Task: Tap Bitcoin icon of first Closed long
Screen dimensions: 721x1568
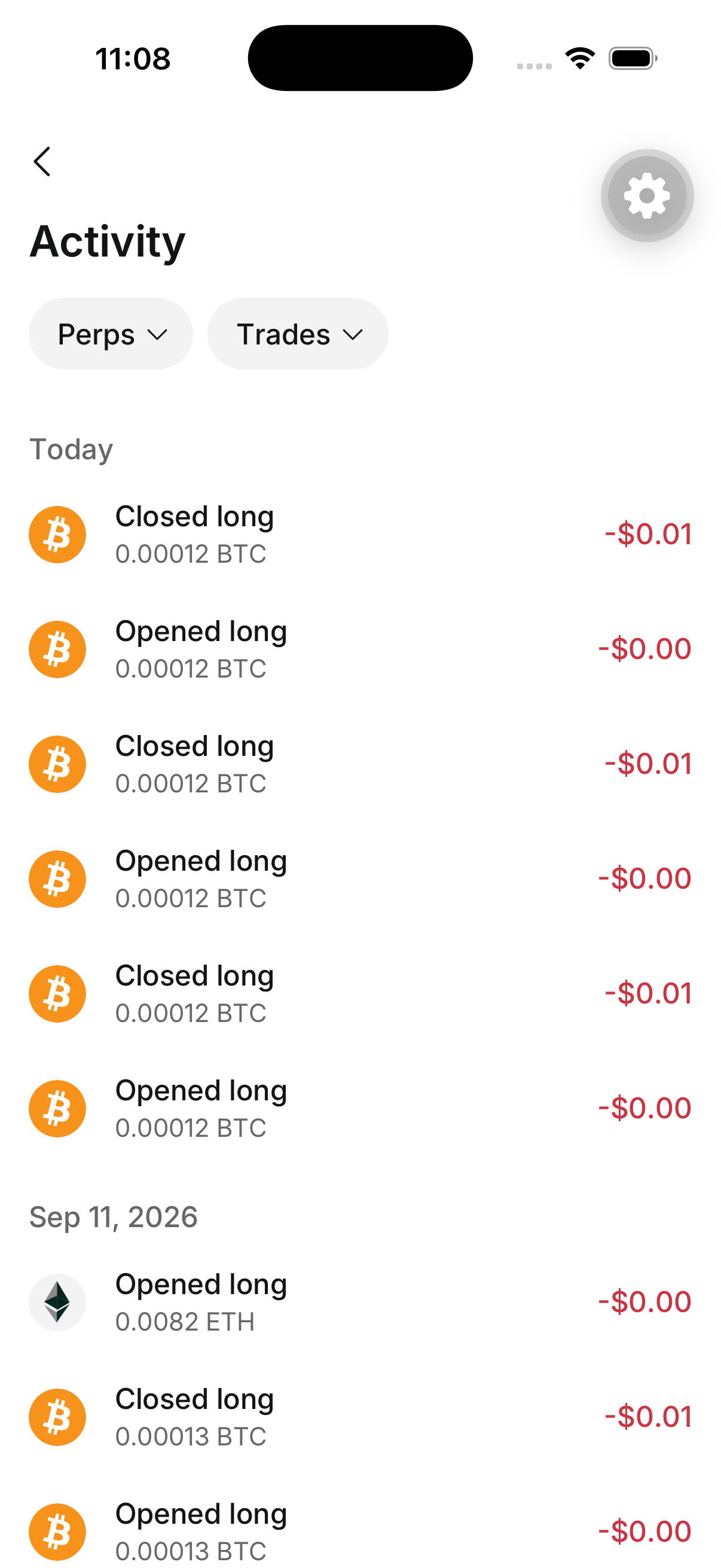Action: pos(57,535)
